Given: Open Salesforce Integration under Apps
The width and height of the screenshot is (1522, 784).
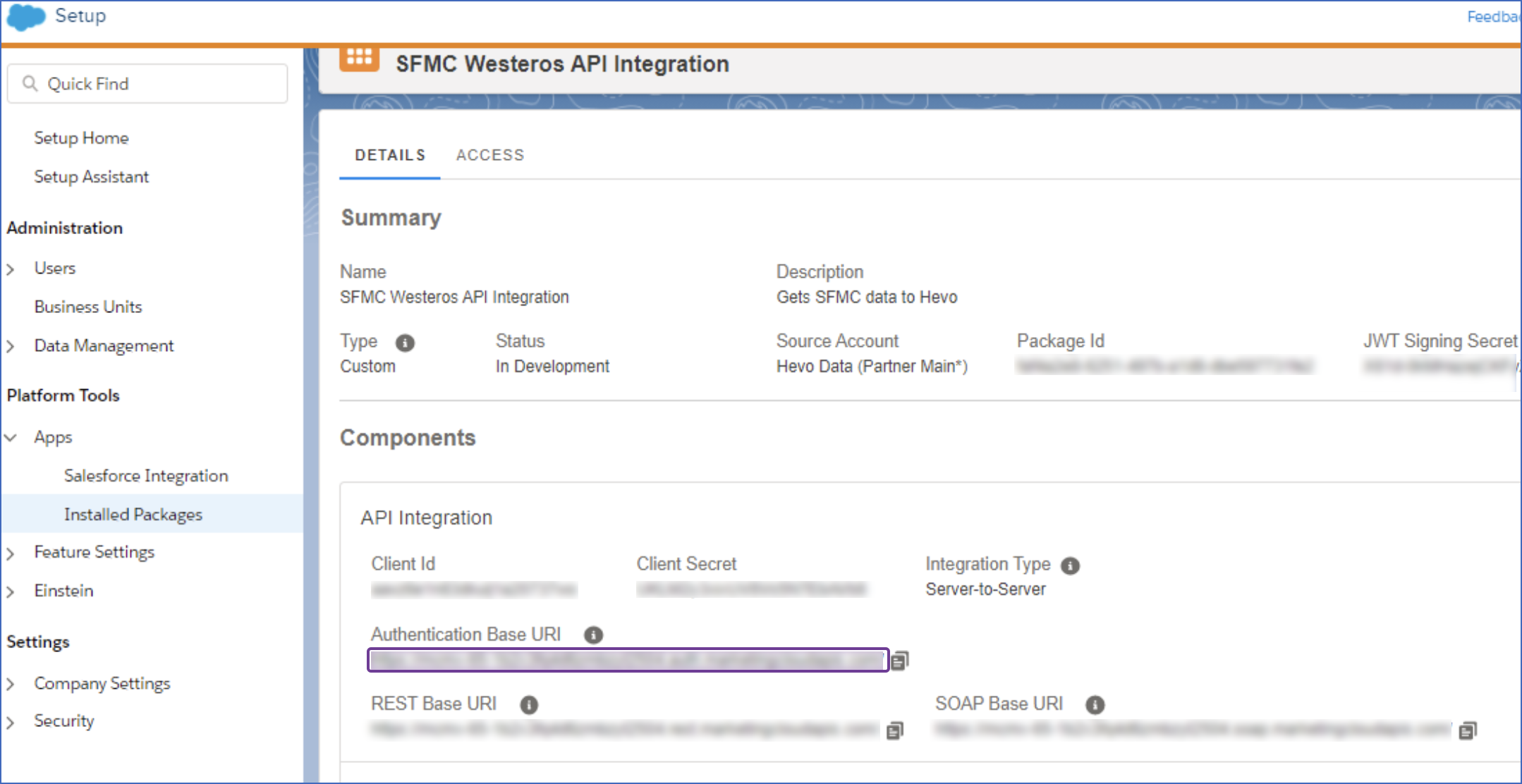Looking at the screenshot, I should click(146, 476).
